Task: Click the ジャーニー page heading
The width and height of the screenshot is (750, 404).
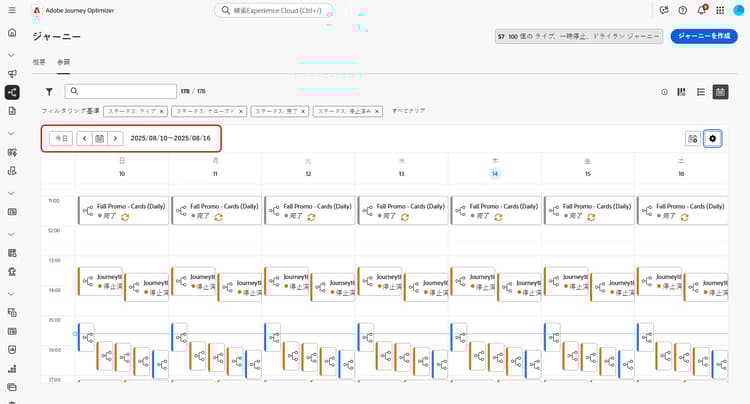Action: [x=56, y=36]
